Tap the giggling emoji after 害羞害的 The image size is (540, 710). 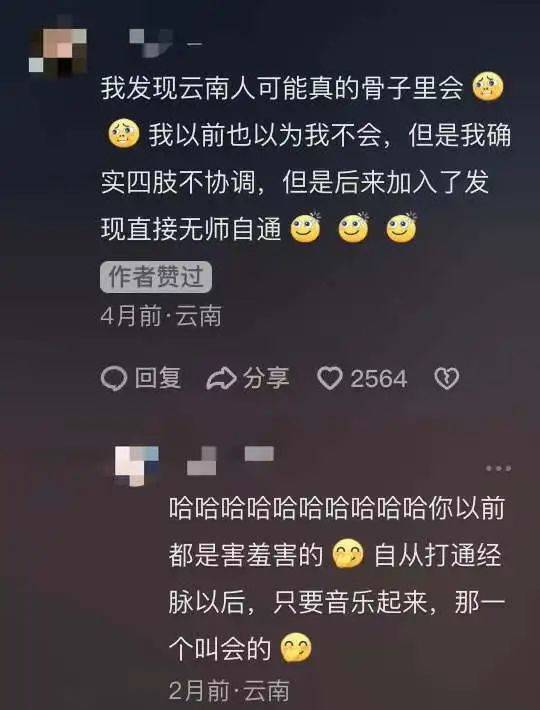pyautogui.click(x=348, y=554)
